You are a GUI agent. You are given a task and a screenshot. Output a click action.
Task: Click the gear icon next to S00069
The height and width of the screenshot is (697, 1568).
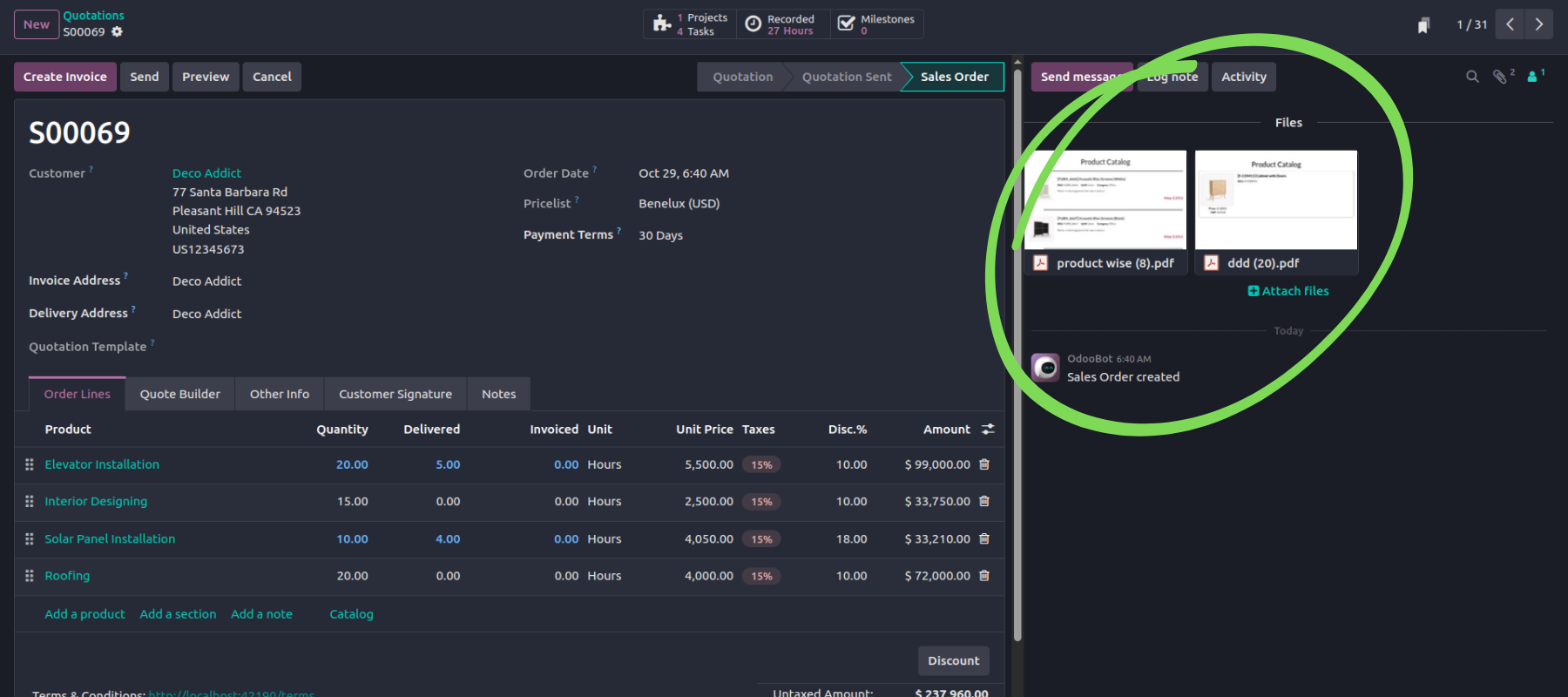[117, 32]
